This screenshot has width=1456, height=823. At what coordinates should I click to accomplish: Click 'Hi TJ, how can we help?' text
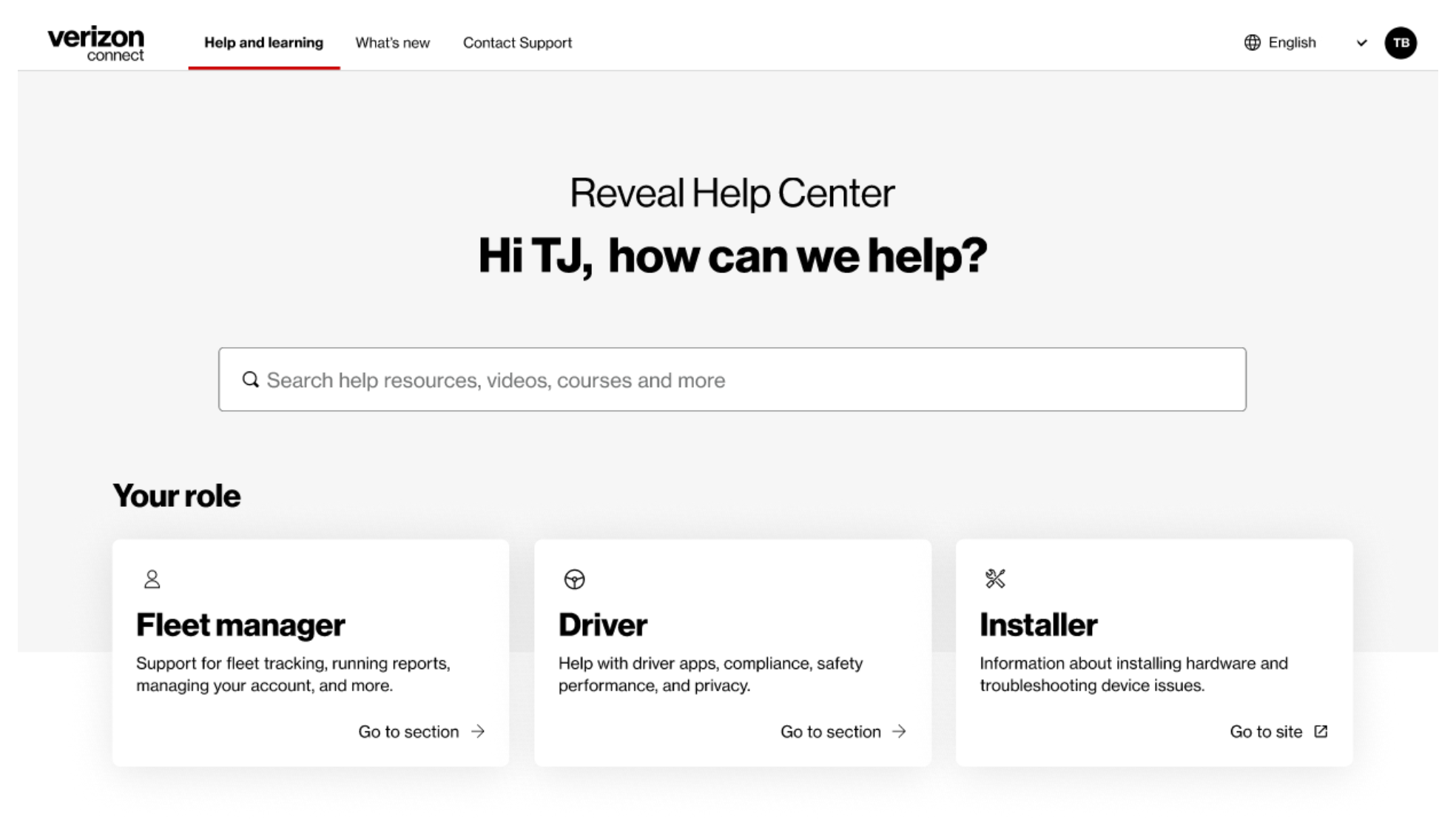pyautogui.click(x=732, y=255)
